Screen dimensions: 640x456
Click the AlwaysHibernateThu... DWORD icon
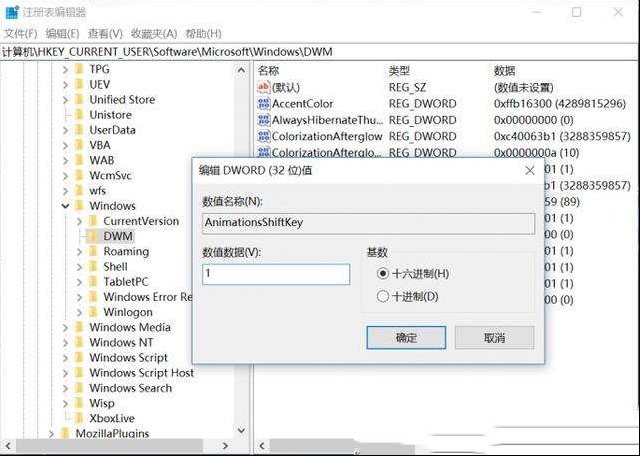click(x=264, y=120)
